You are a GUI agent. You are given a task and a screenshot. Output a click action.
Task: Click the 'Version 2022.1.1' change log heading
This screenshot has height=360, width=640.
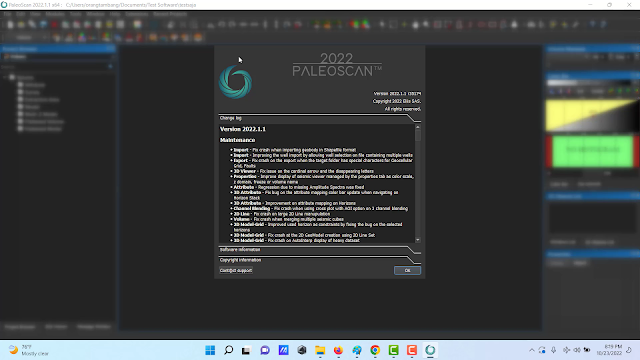tap(243, 129)
